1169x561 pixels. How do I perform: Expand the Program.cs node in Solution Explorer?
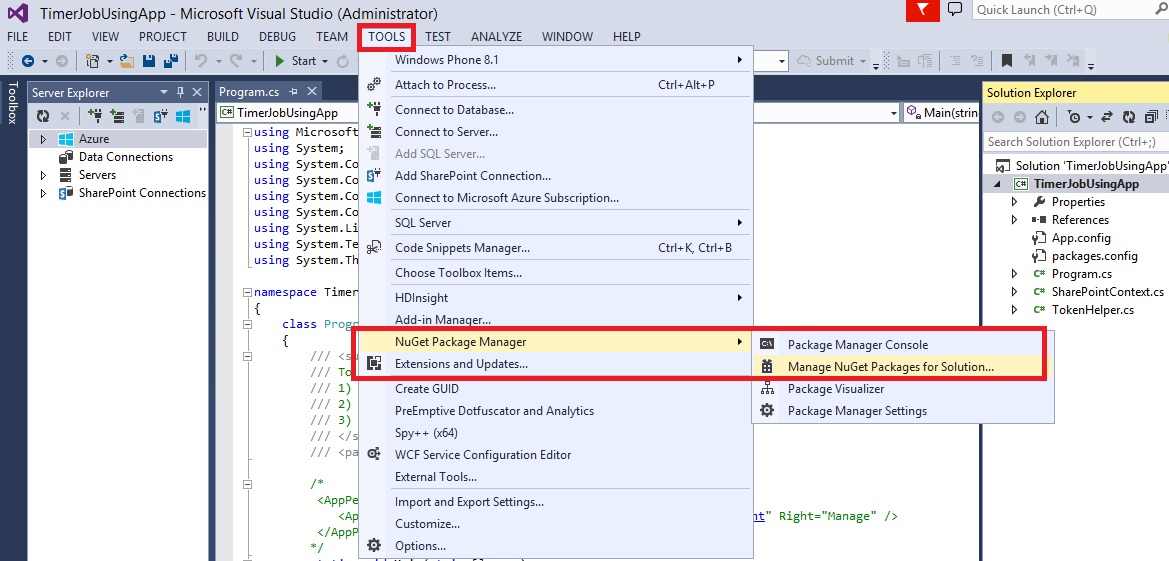1014,274
